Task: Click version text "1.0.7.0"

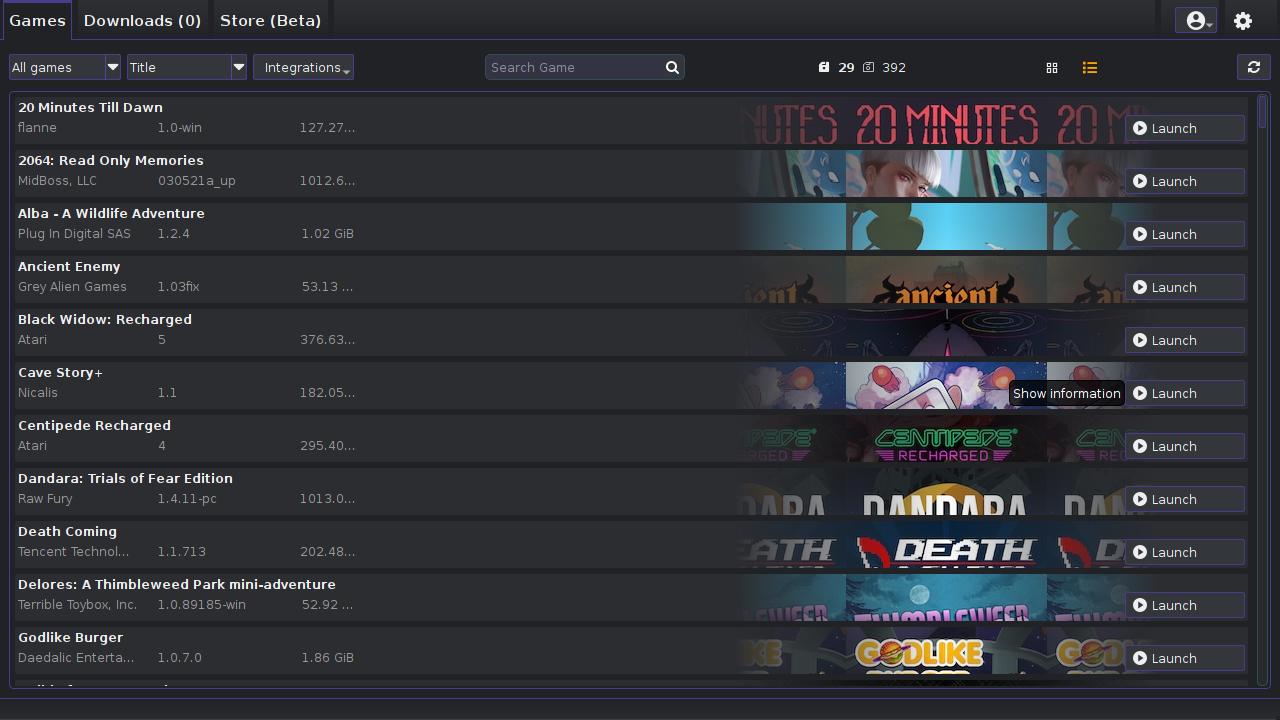Action: pyautogui.click(x=179, y=657)
